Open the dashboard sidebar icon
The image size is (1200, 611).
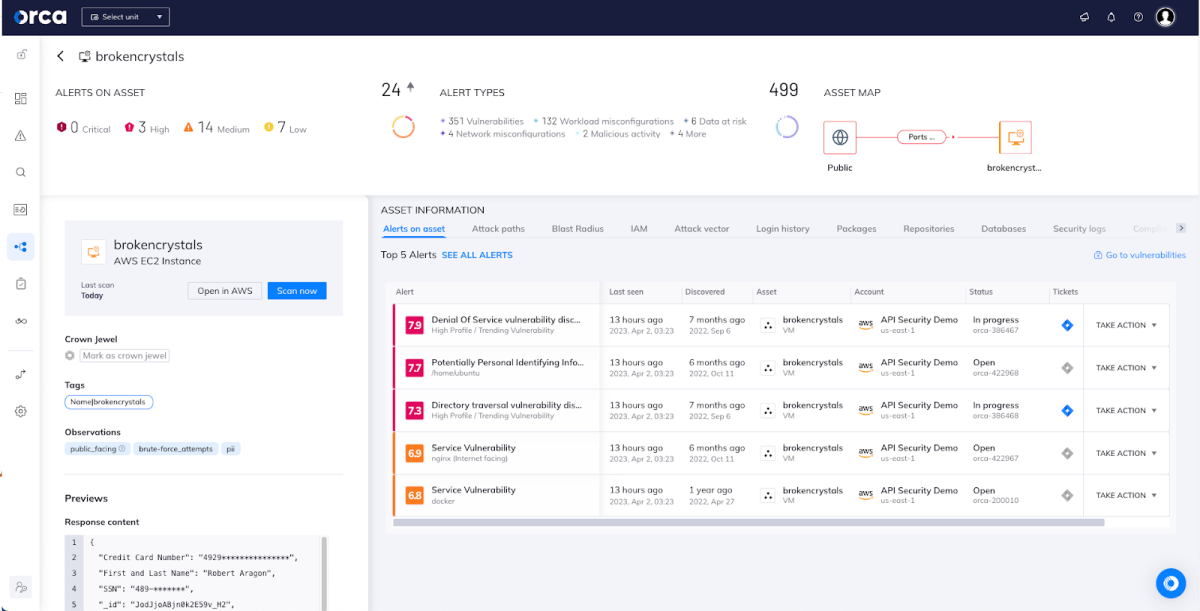21,98
